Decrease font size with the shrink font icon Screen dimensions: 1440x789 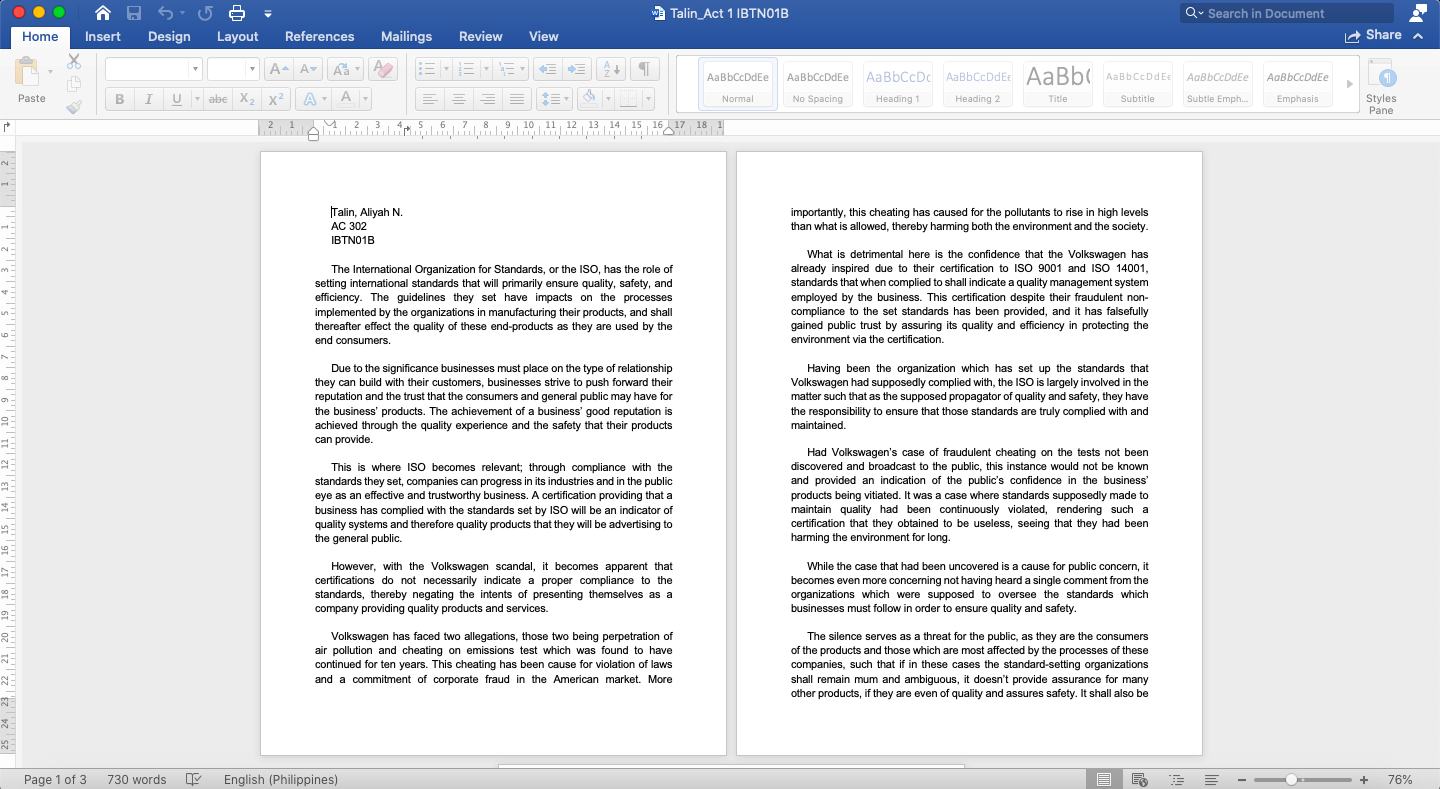308,69
